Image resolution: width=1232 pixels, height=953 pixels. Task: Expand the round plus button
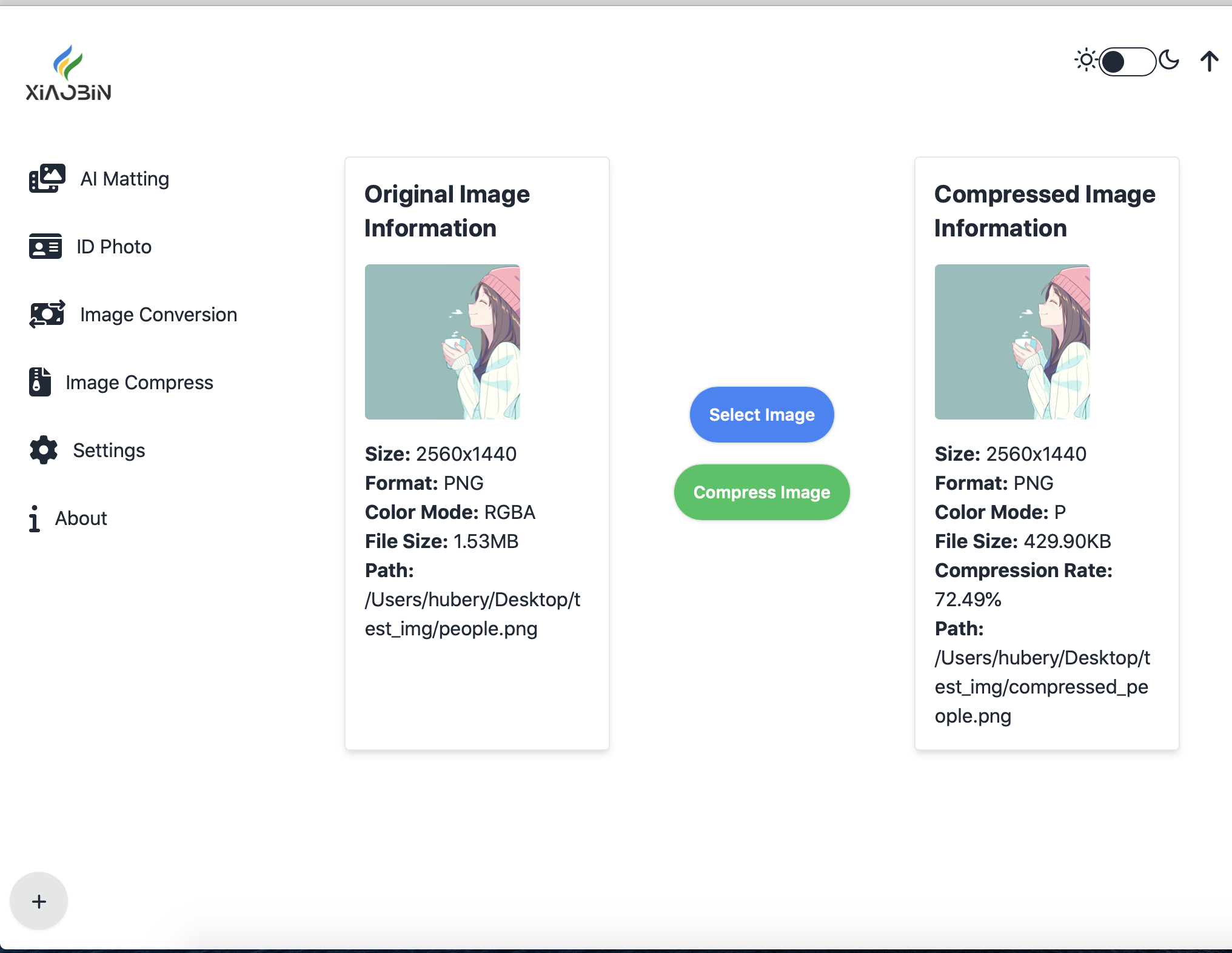39,901
